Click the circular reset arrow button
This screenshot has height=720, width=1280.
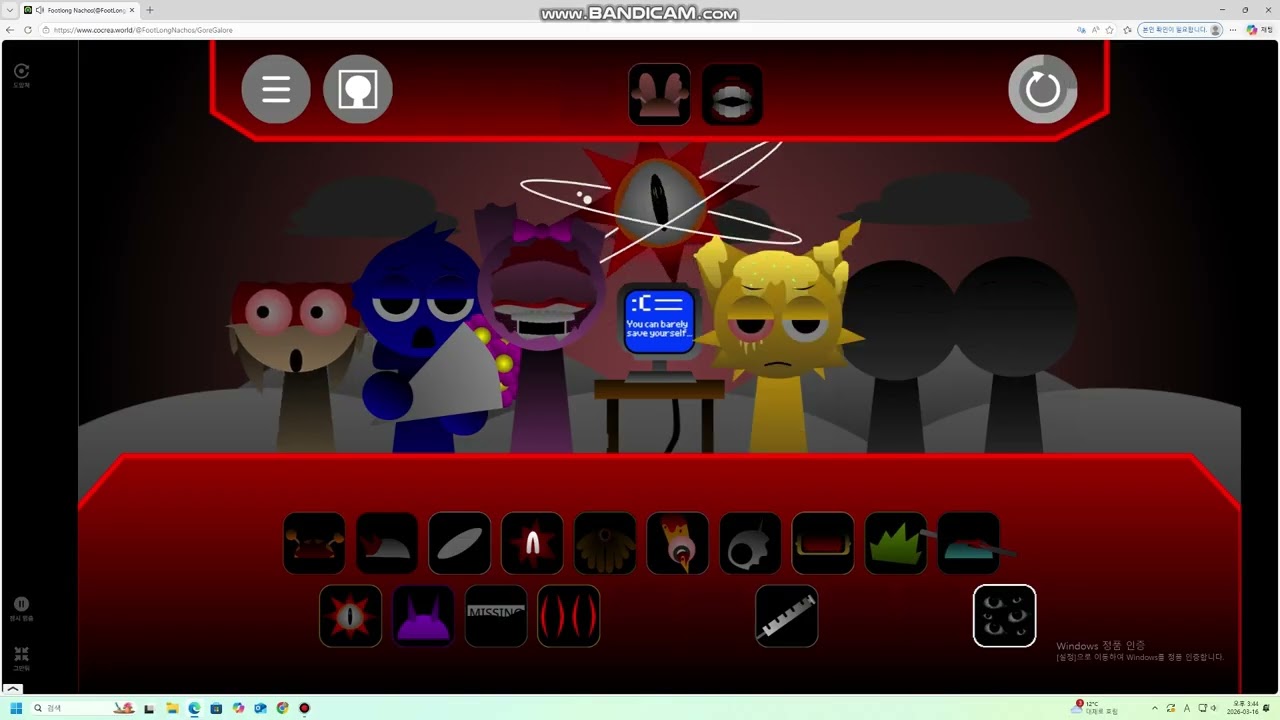(1043, 89)
